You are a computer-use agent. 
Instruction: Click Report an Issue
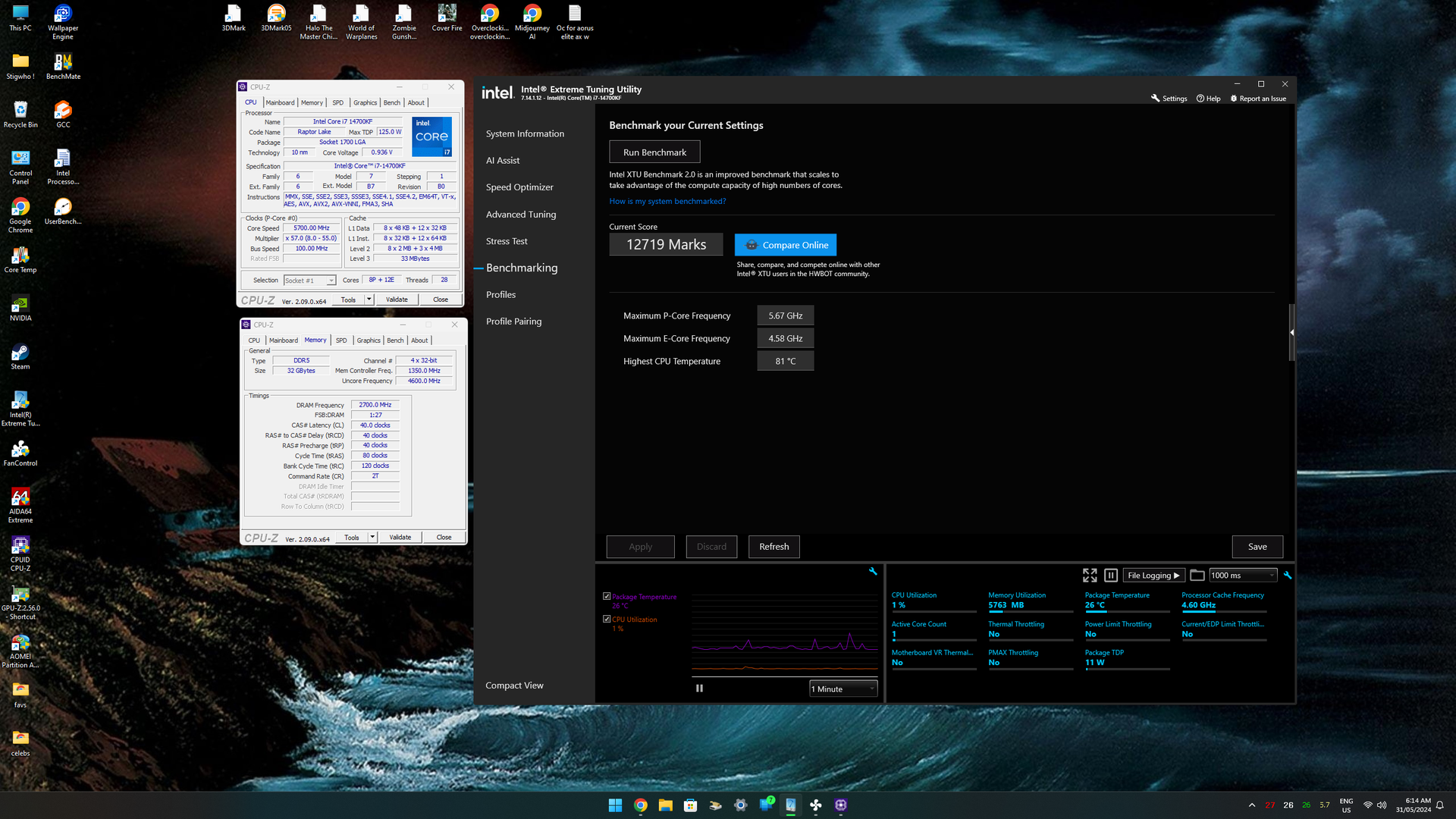pyautogui.click(x=1258, y=99)
